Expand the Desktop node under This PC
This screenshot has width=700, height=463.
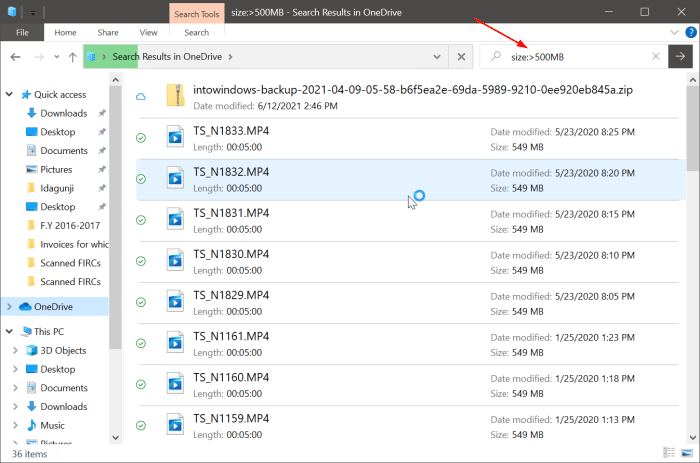pyautogui.click(x=16, y=369)
